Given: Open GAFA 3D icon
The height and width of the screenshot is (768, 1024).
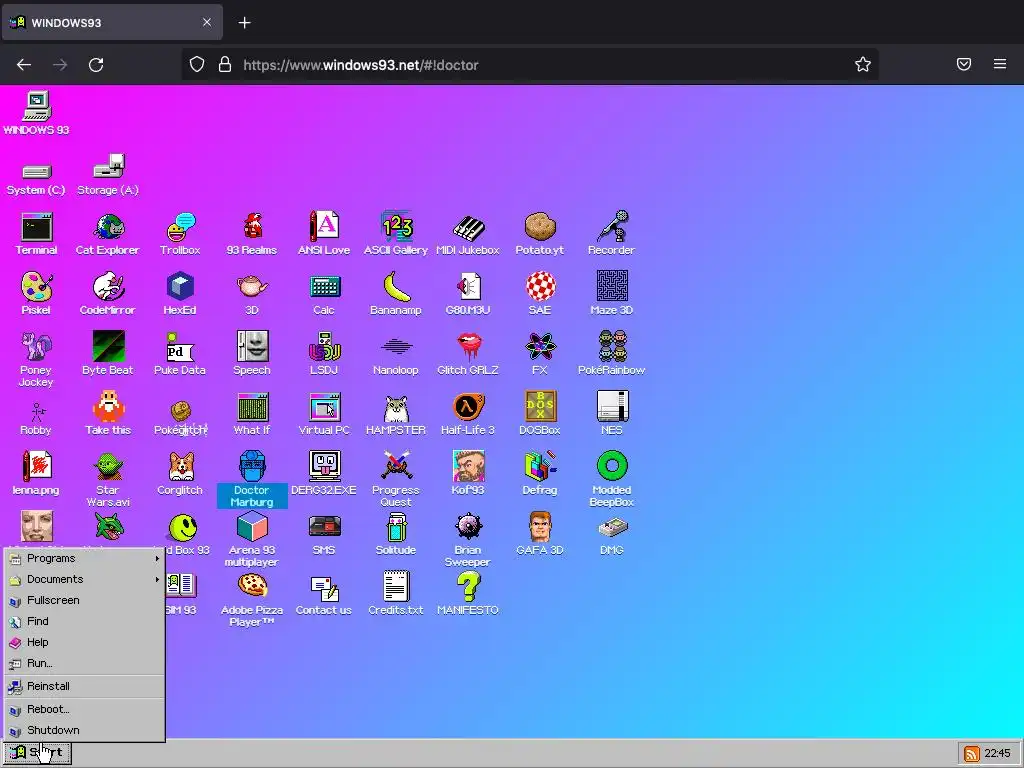Looking at the screenshot, I should tap(539, 534).
